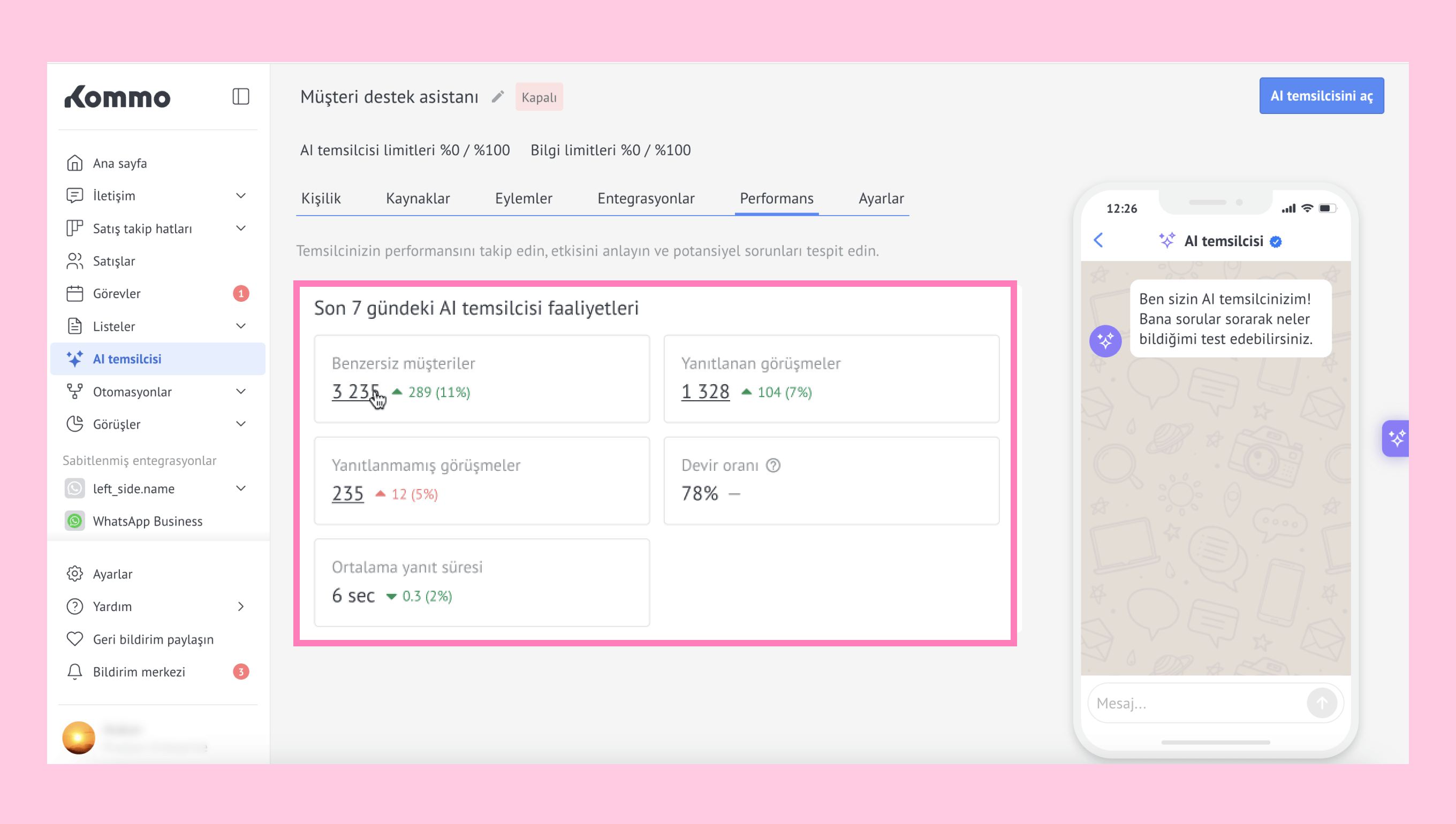This screenshot has width=1456, height=824.
Task: Switch to the Entegrasyonlar tab
Action: point(646,199)
